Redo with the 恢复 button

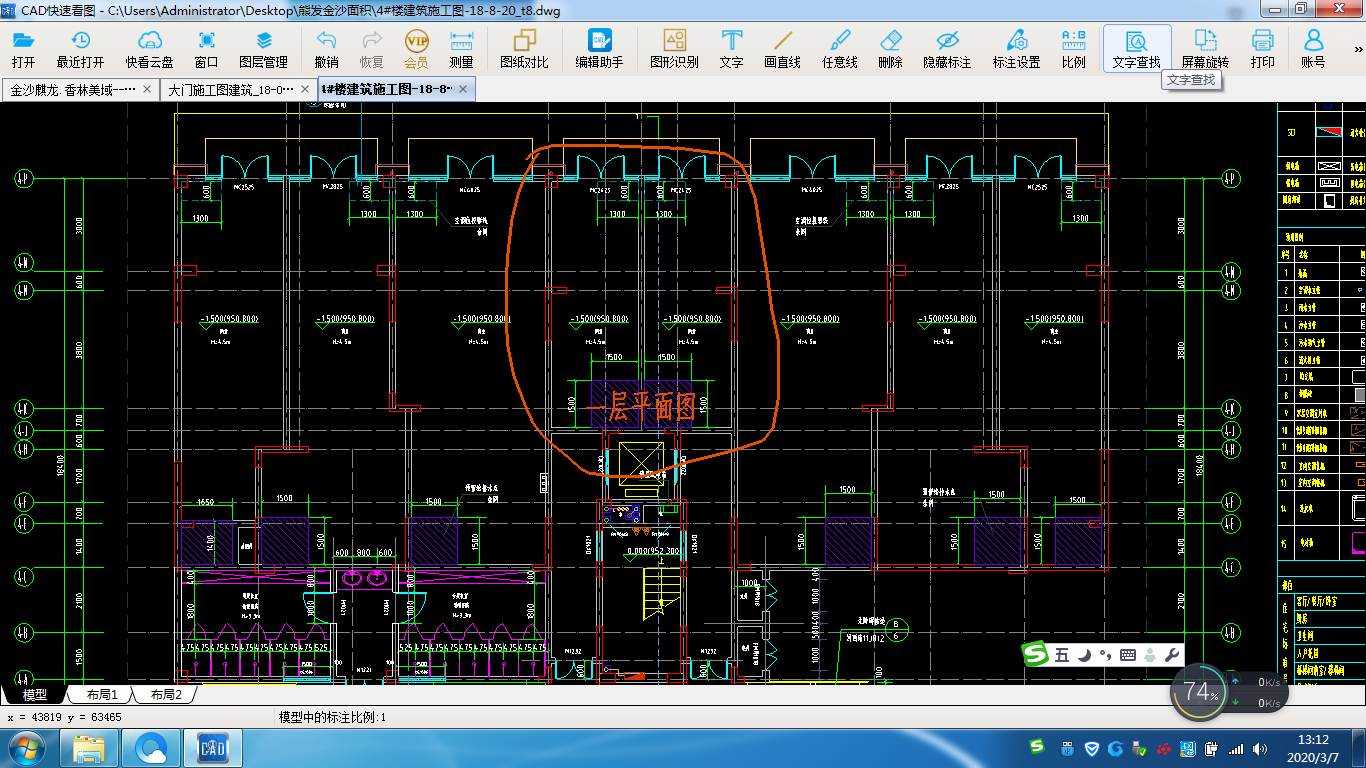point(372,49)
